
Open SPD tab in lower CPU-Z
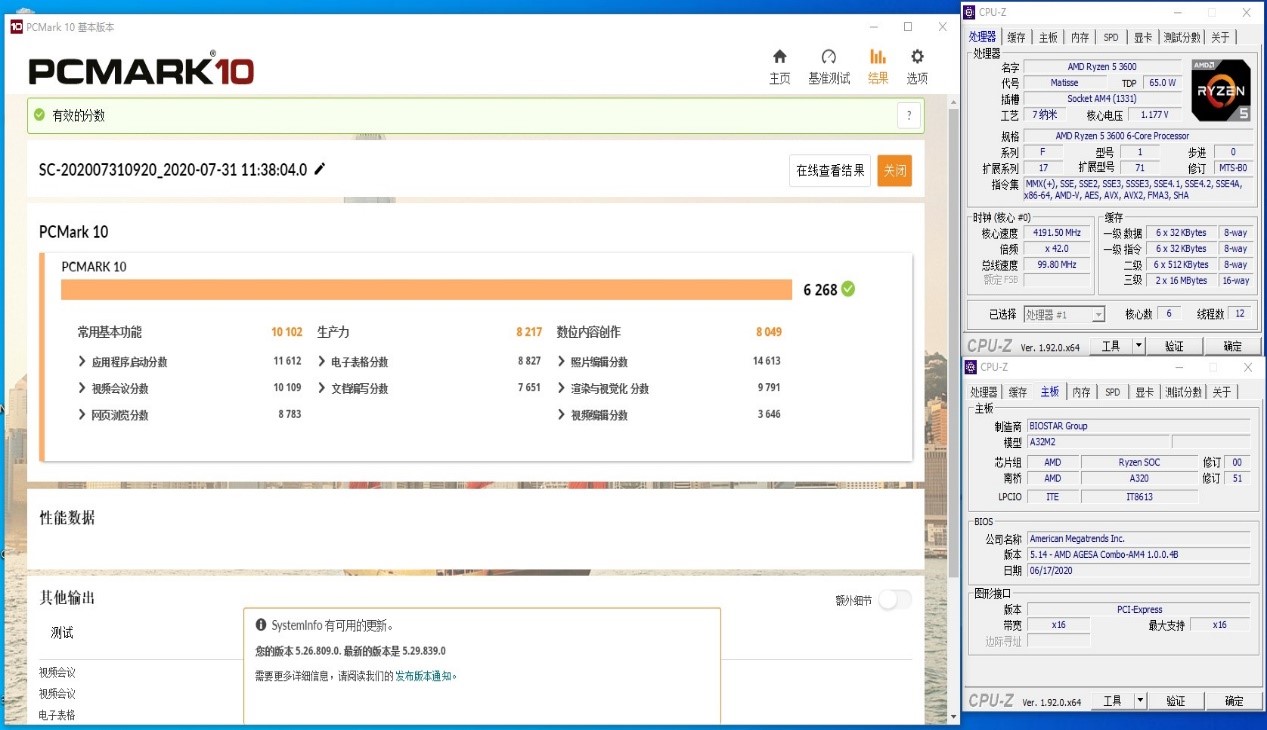(x=1112, y=392)
